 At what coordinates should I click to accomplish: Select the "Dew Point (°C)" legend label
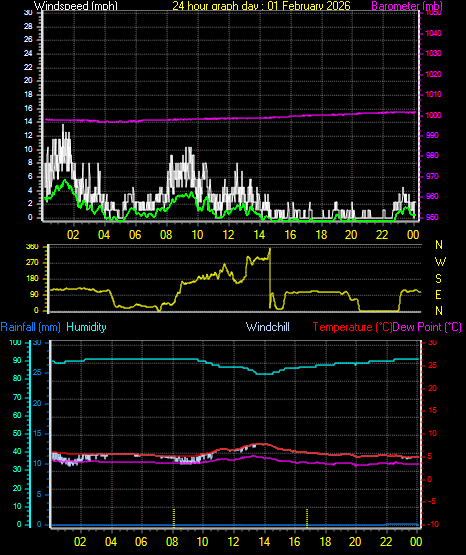tap(427, 327)
